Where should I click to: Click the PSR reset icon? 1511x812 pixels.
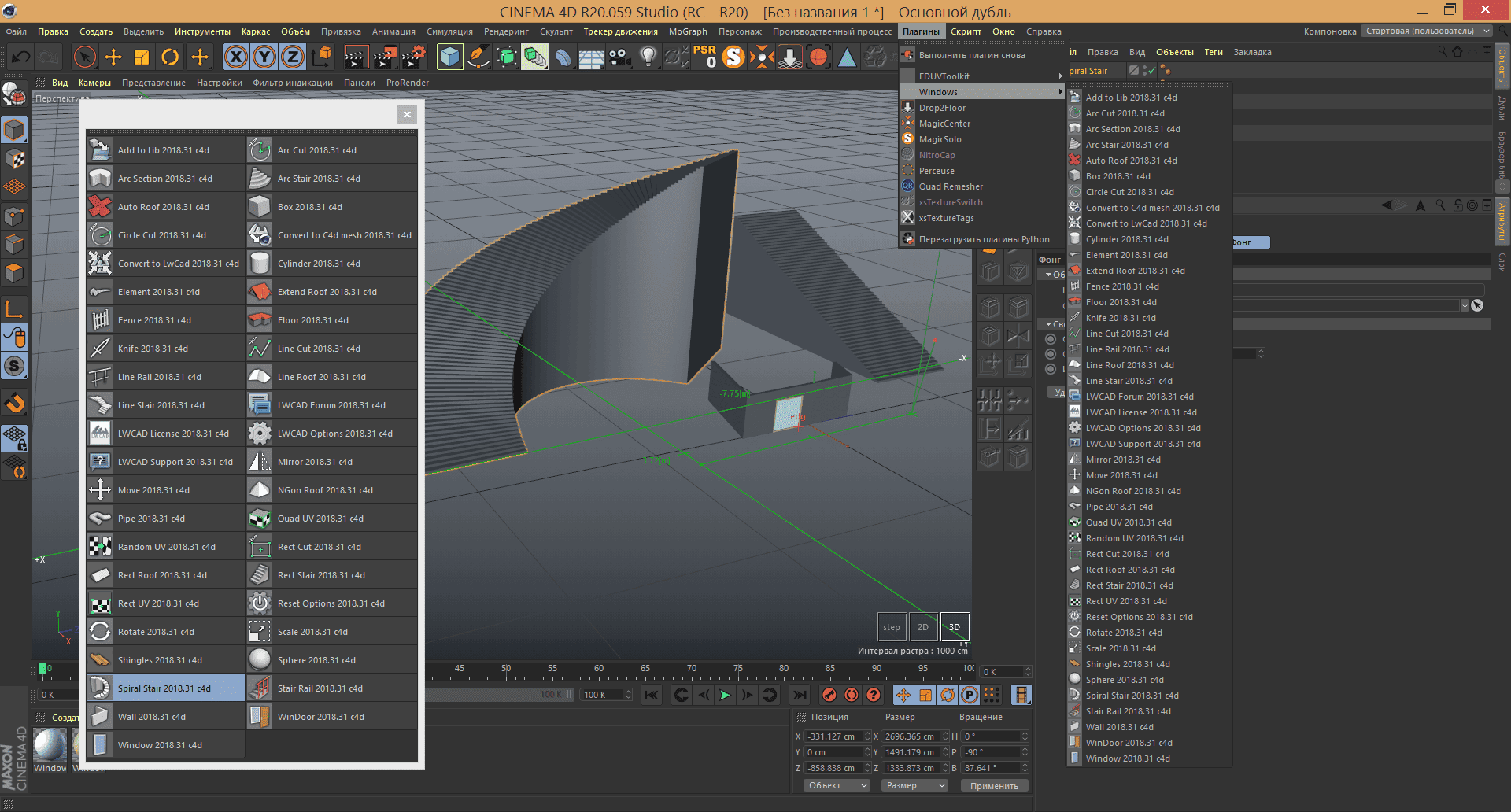704,57
